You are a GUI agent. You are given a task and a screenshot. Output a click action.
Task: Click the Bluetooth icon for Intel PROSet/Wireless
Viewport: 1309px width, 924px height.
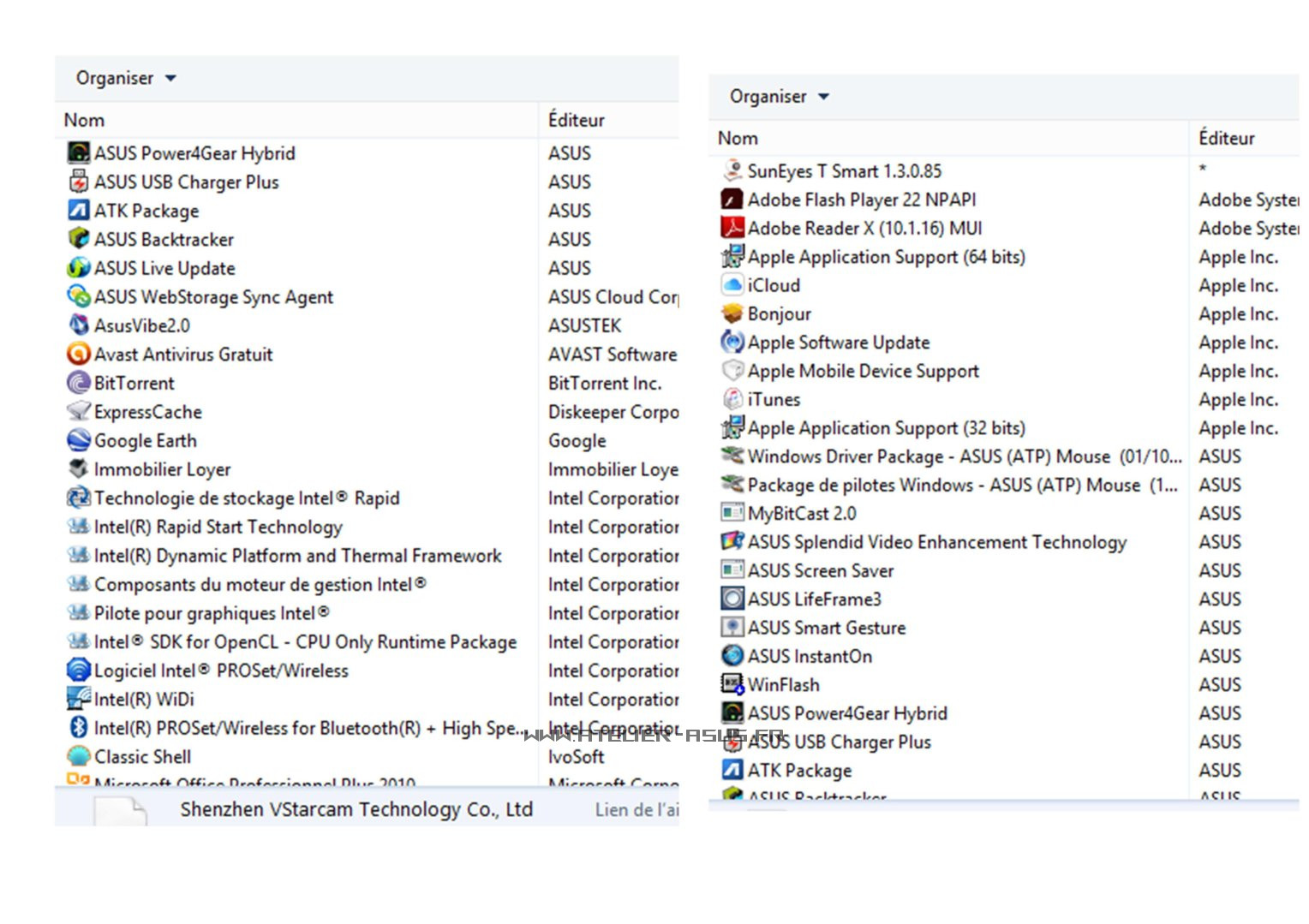(78, 727)
